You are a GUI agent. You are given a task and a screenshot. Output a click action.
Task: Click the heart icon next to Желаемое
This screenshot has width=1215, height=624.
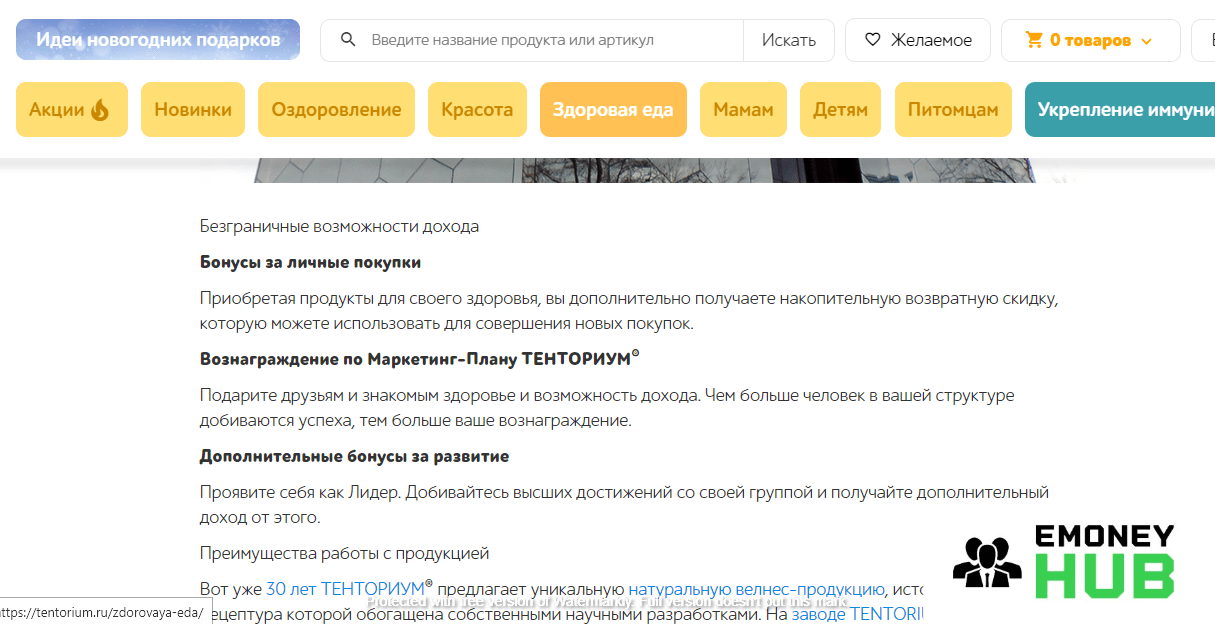[873, 40]
